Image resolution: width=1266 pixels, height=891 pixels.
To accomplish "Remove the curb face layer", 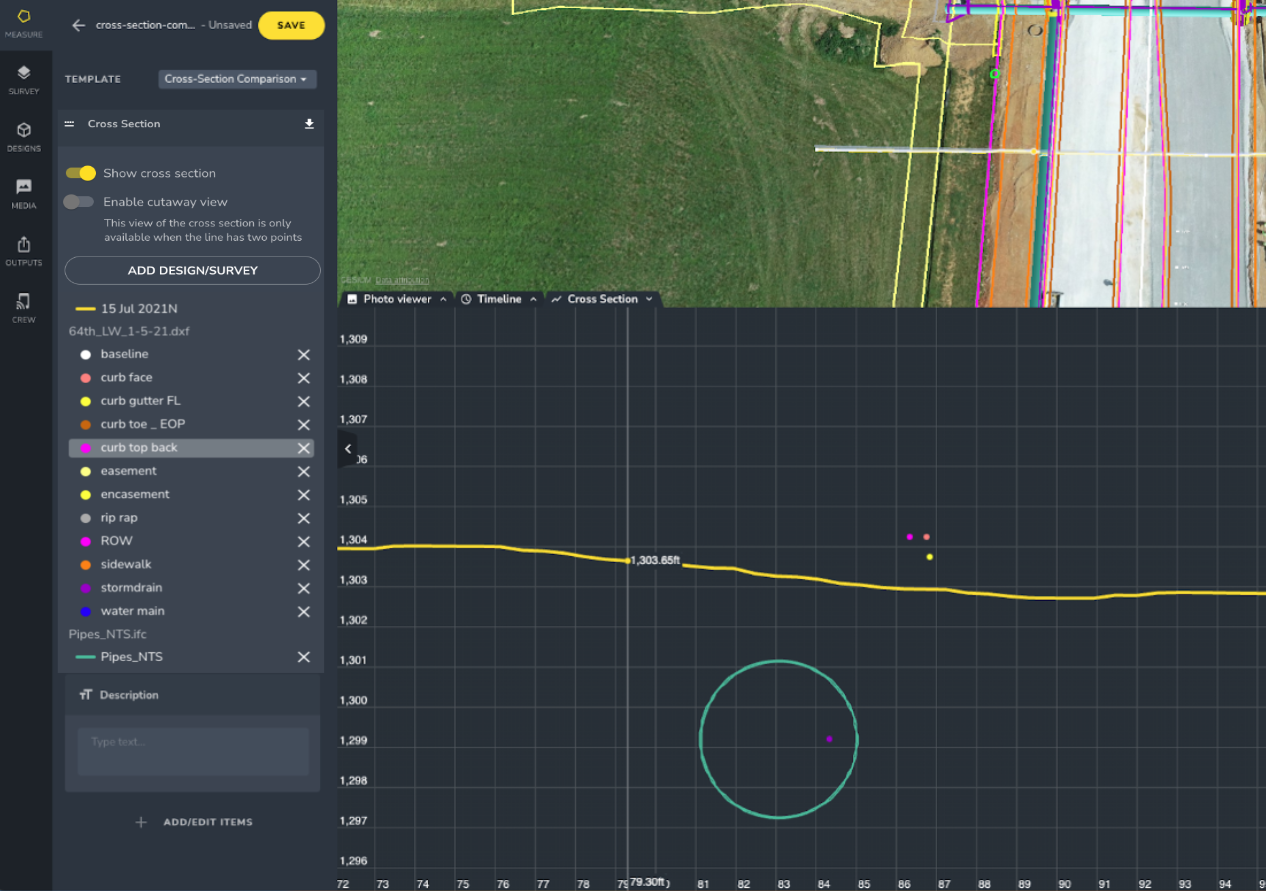I will (304, 378).
